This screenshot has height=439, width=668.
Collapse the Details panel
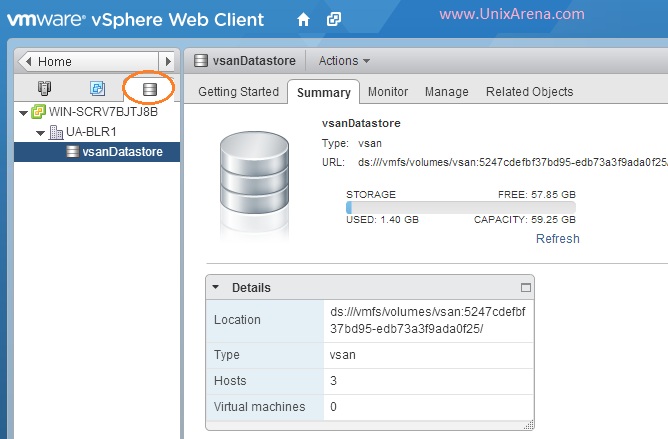pyautogui.click(x=216, y=287)
